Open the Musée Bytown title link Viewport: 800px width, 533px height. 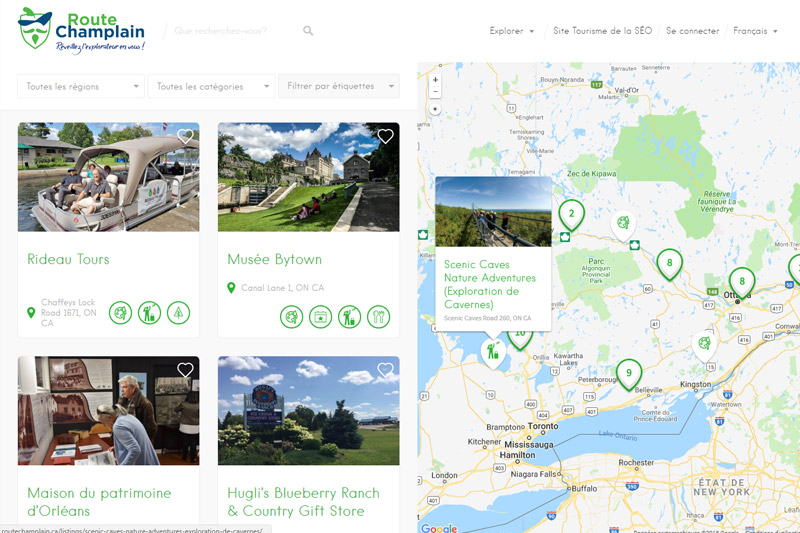pos(274,259)
